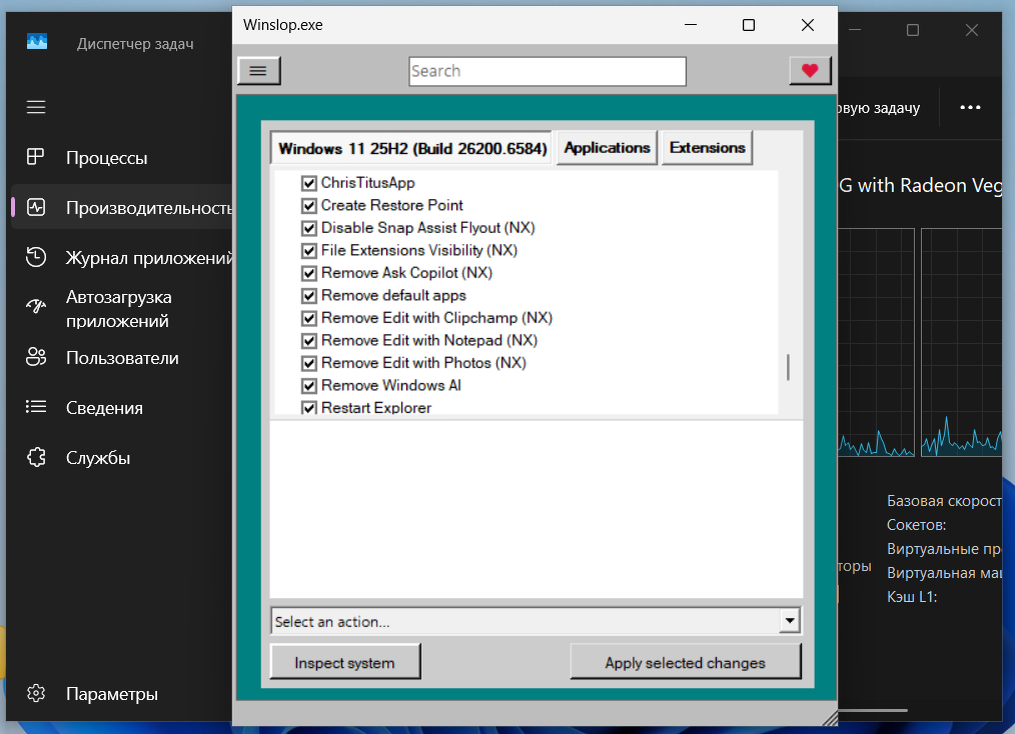Minimize the Winslop.exe window
Screen dimensions: 1015x734
pyautogui.click(x=691, y=25)
